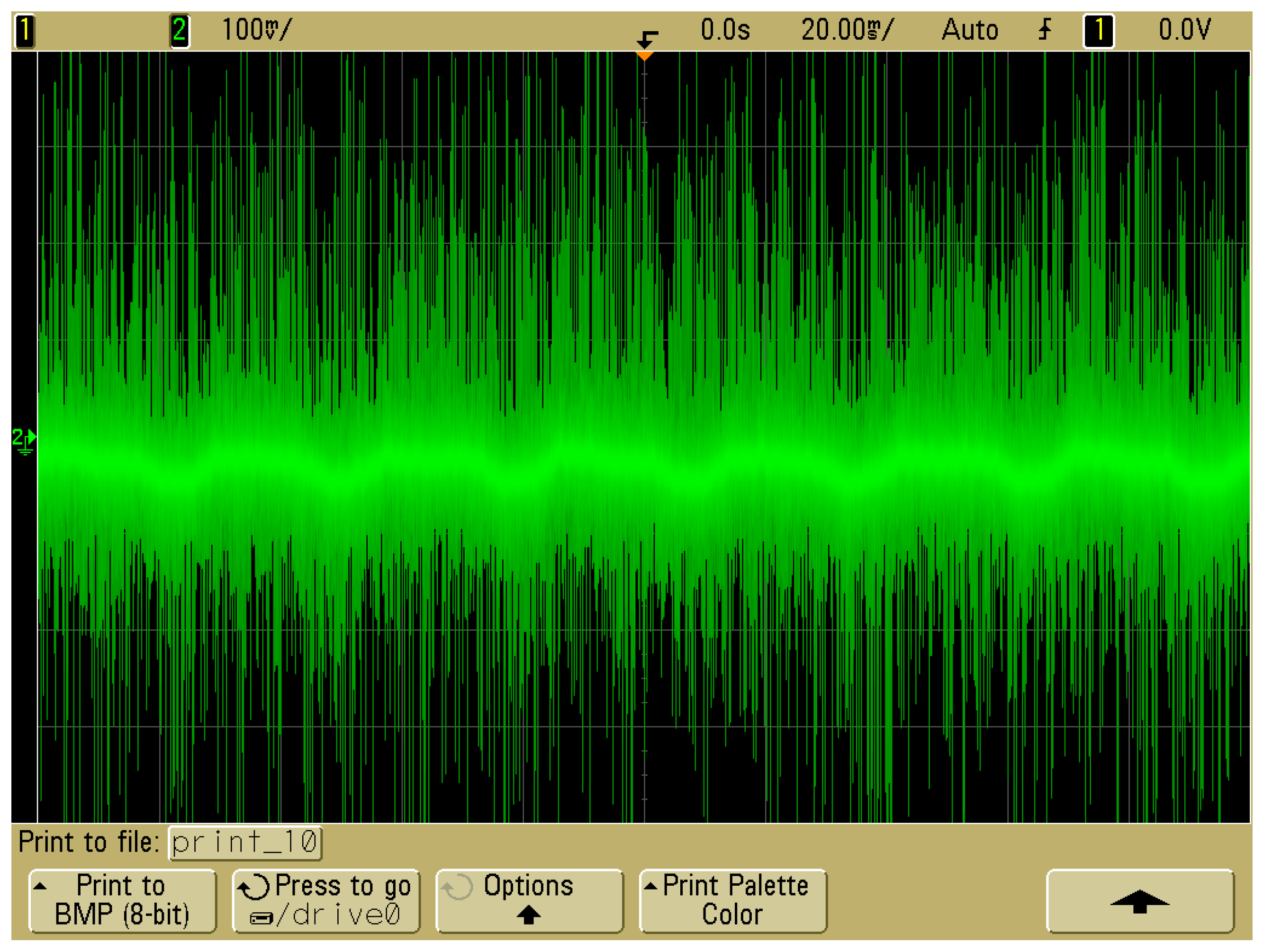
Task: Click the 0.0V trigger level readout
Action: 1184,30
